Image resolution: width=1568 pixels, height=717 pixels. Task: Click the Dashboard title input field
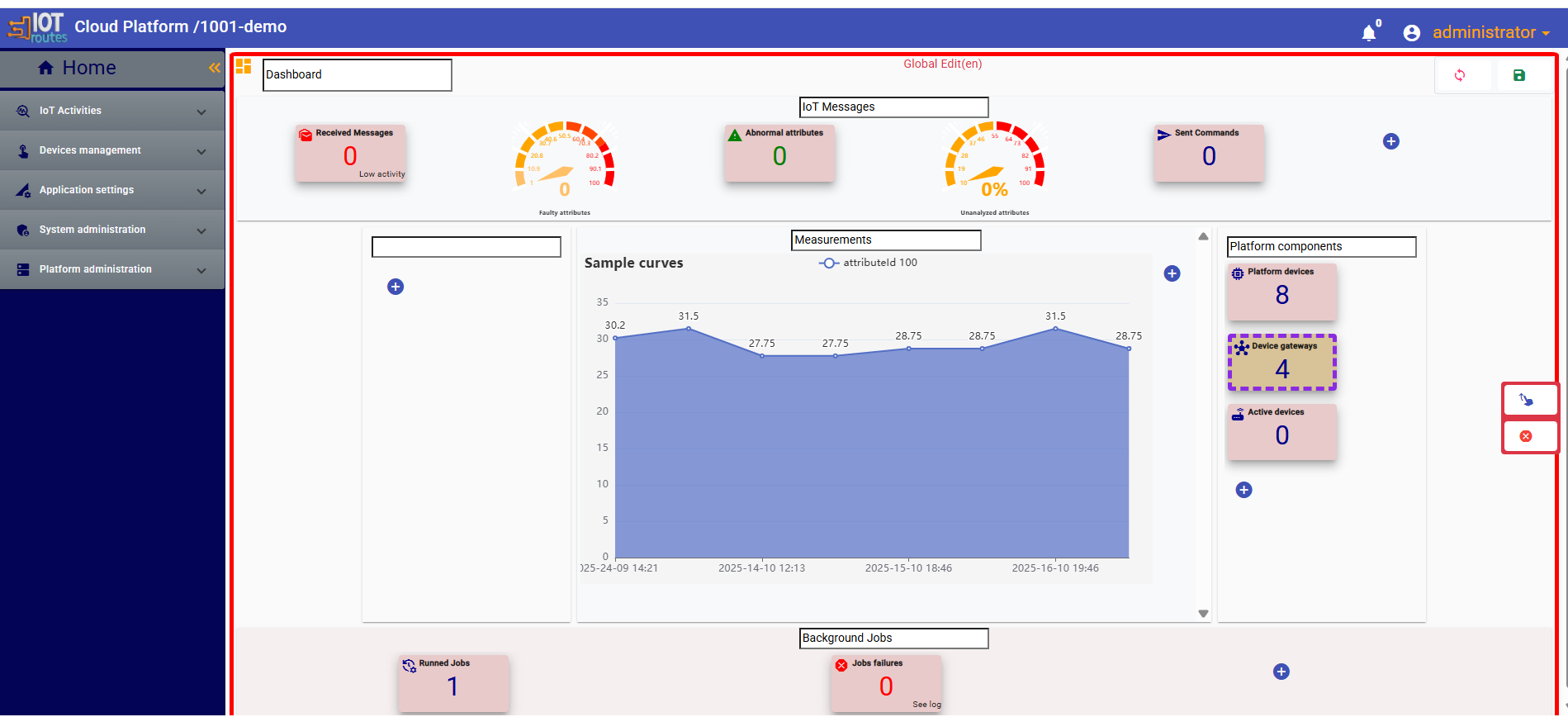[357, 74]
